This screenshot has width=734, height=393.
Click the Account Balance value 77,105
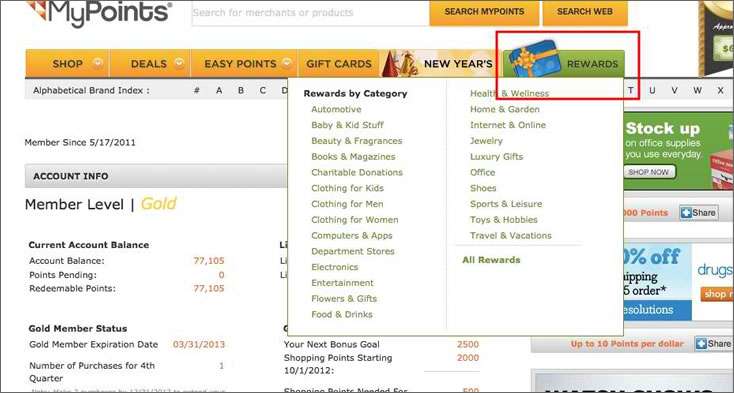tap(209, 261)
